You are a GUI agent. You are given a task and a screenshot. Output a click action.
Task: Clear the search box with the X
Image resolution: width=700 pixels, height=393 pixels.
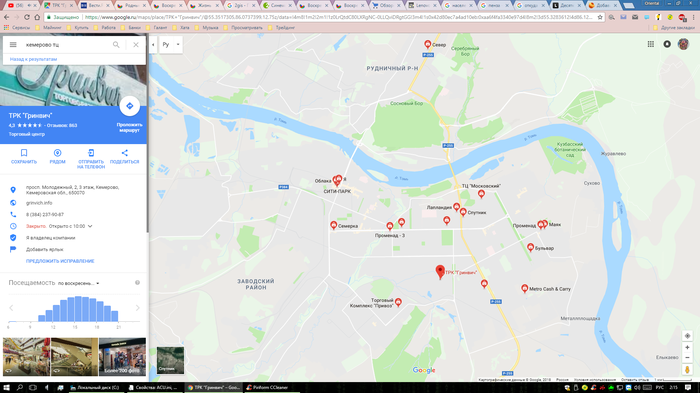(x=136, y=45)
